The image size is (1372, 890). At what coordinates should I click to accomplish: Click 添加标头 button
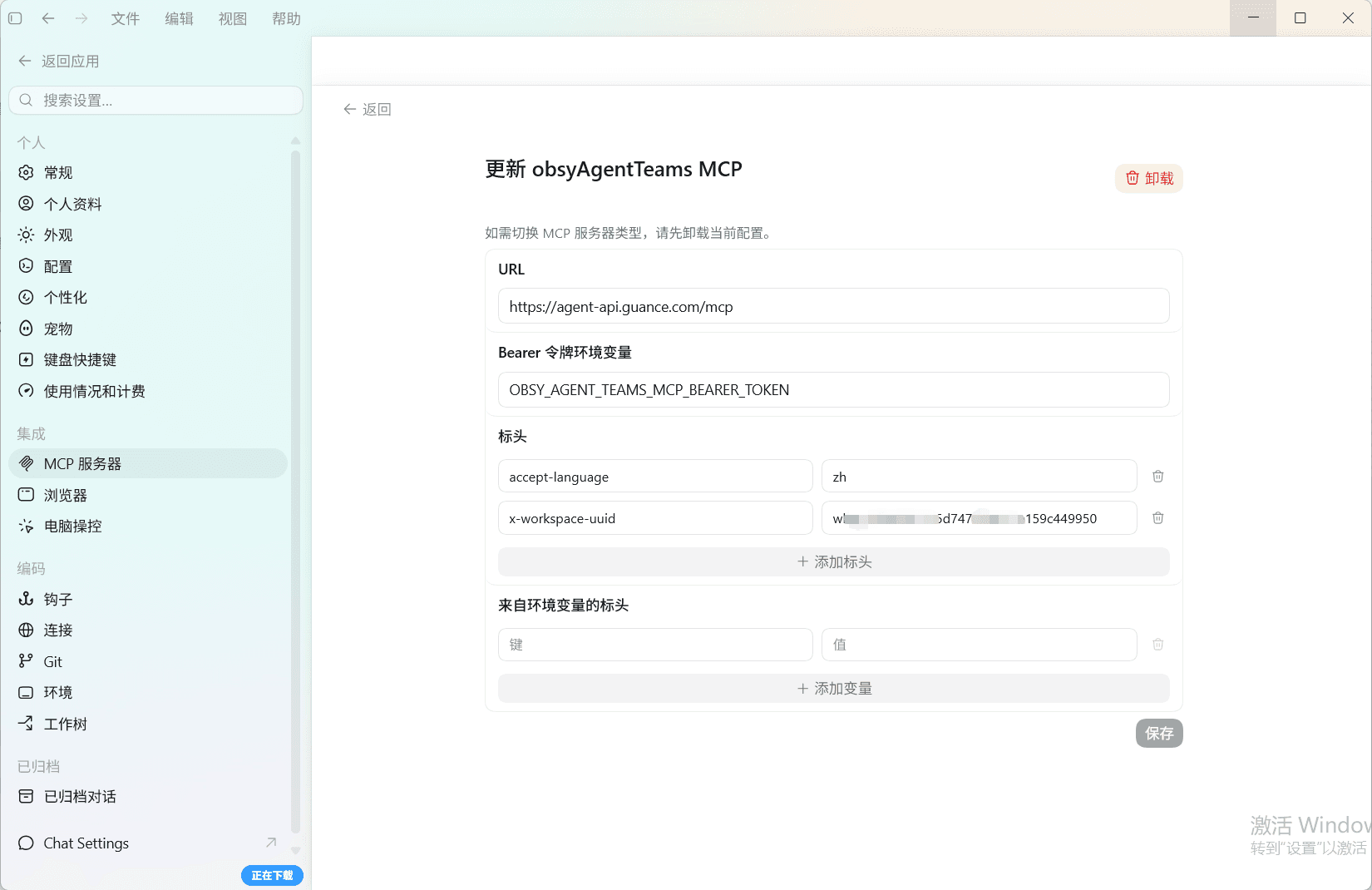(833, 561)
